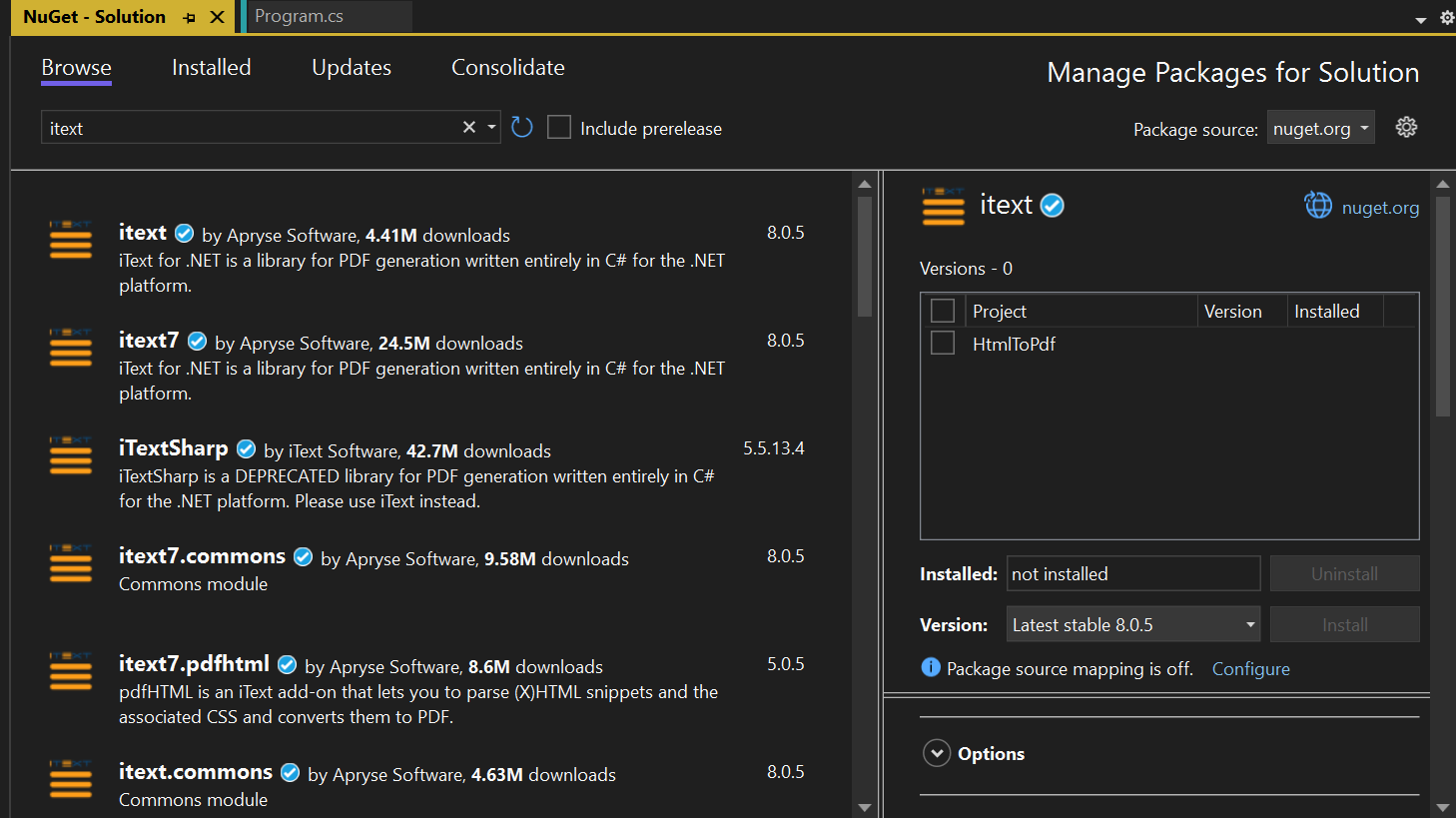Click the pin icon on NuGet tab
This screenshot has height=818, width=1456.
[x=190, y=17]
